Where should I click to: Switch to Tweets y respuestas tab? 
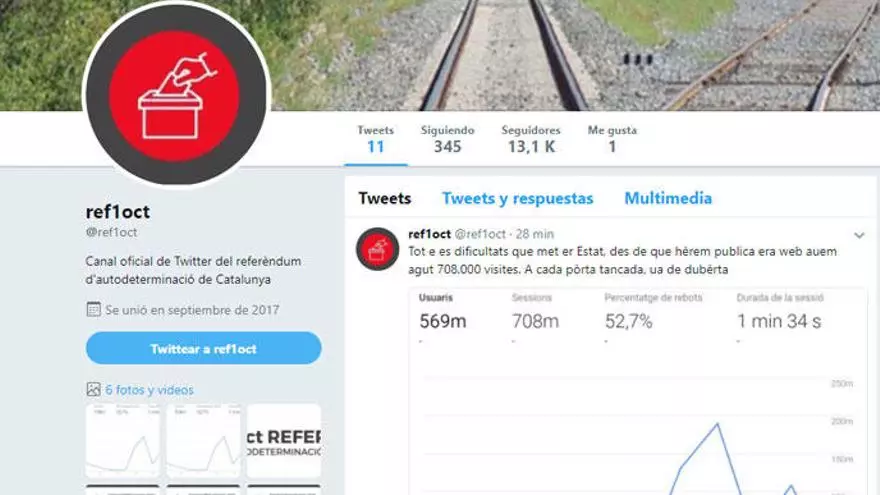tap(517, 199)
